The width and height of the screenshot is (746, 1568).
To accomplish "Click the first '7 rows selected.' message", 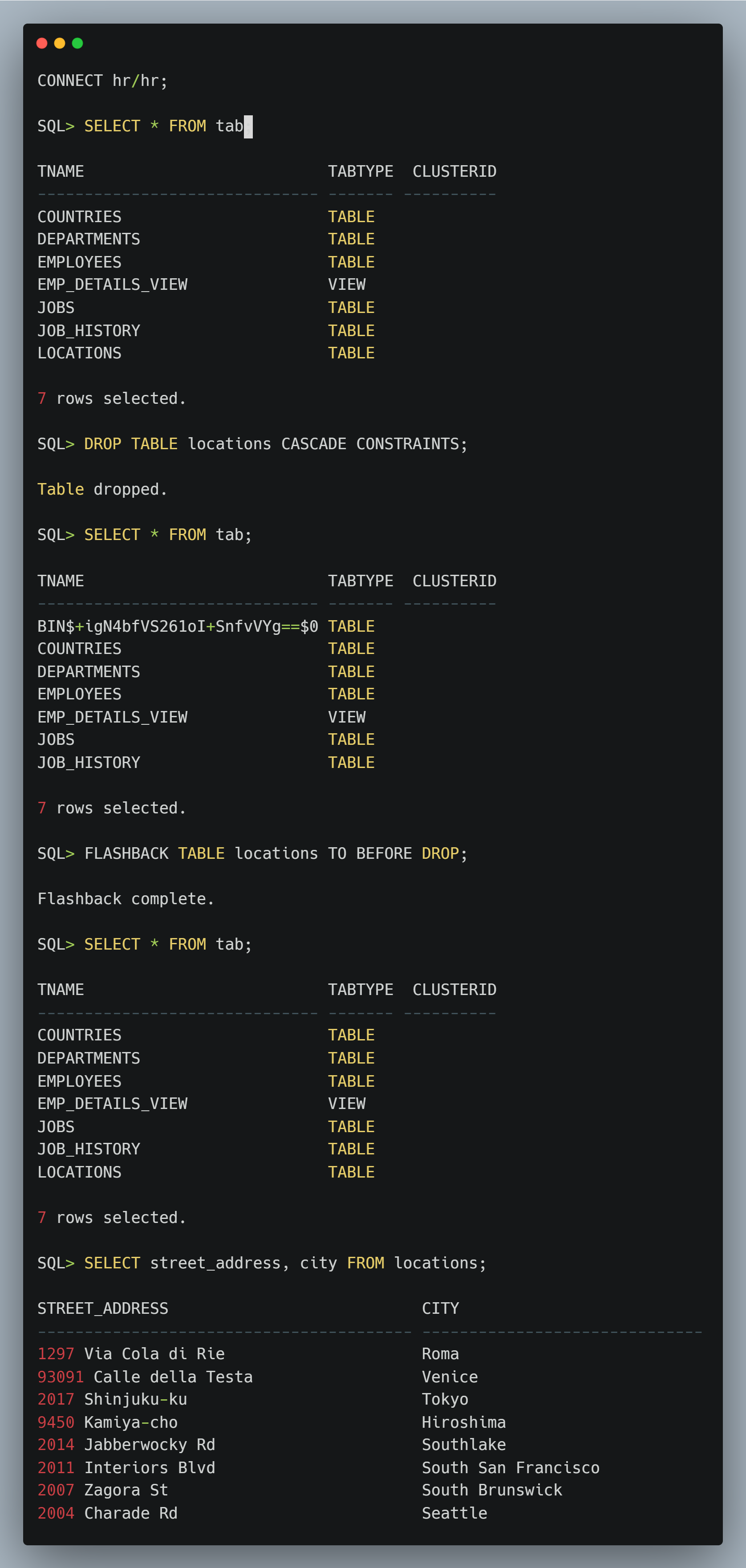I will [x=112, y=399].
